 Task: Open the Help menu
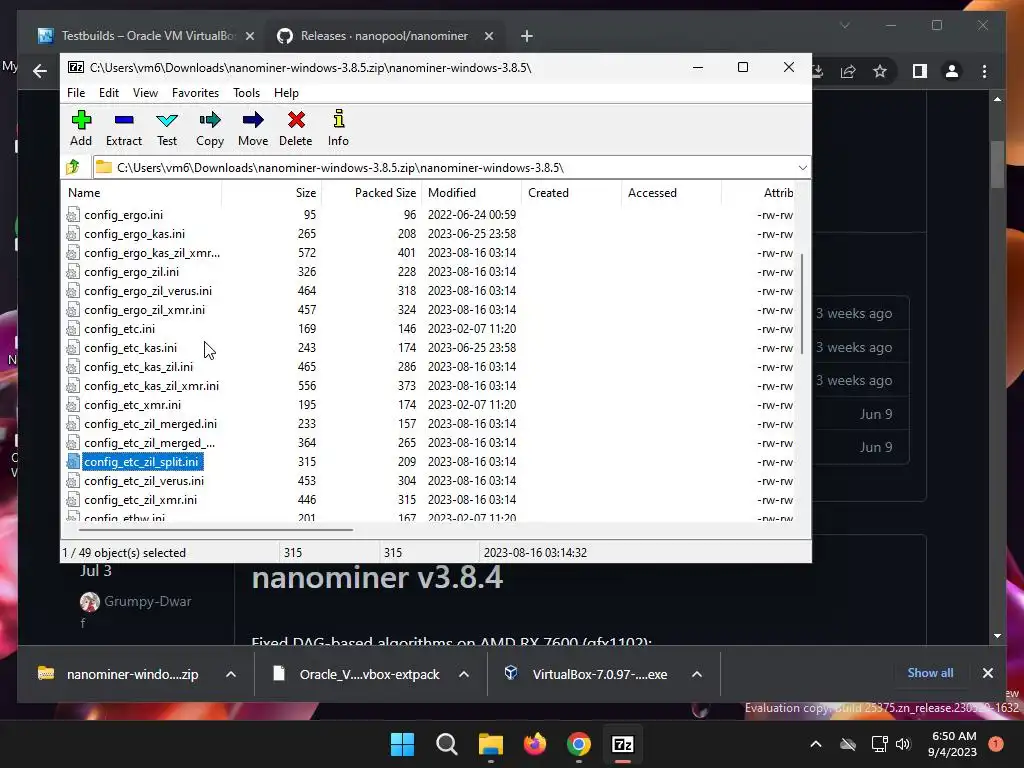click(286, 93)
